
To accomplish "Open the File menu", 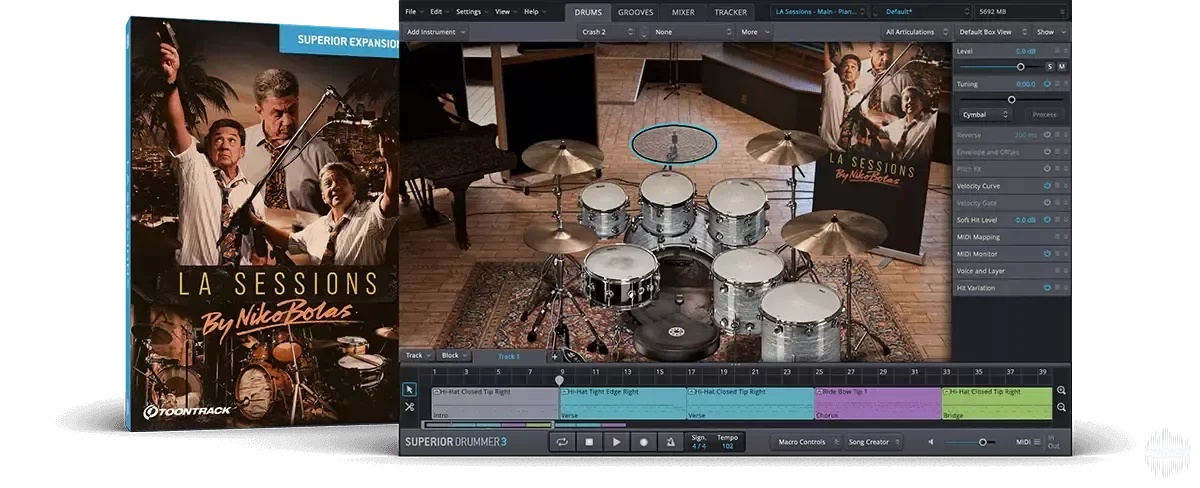I will pyautogui.click(x=413, y=12).
